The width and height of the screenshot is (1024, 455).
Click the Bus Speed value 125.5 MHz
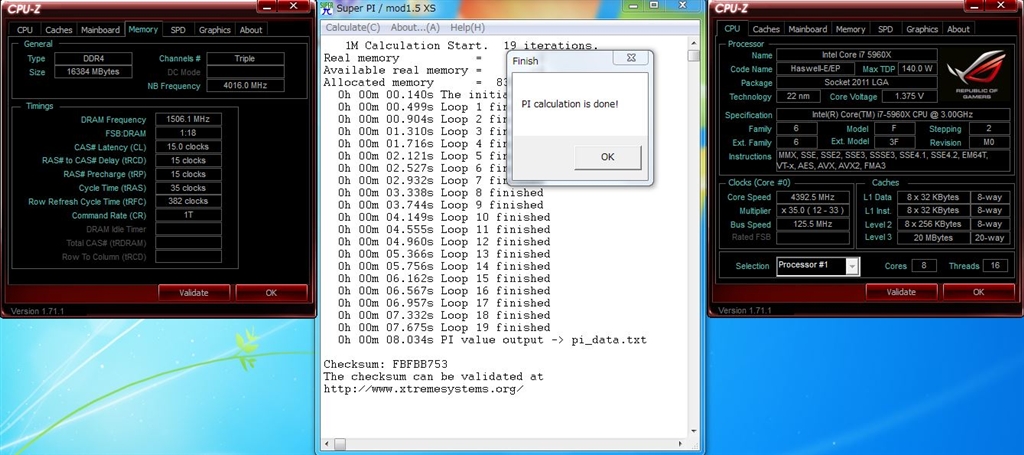coord(812,225)
